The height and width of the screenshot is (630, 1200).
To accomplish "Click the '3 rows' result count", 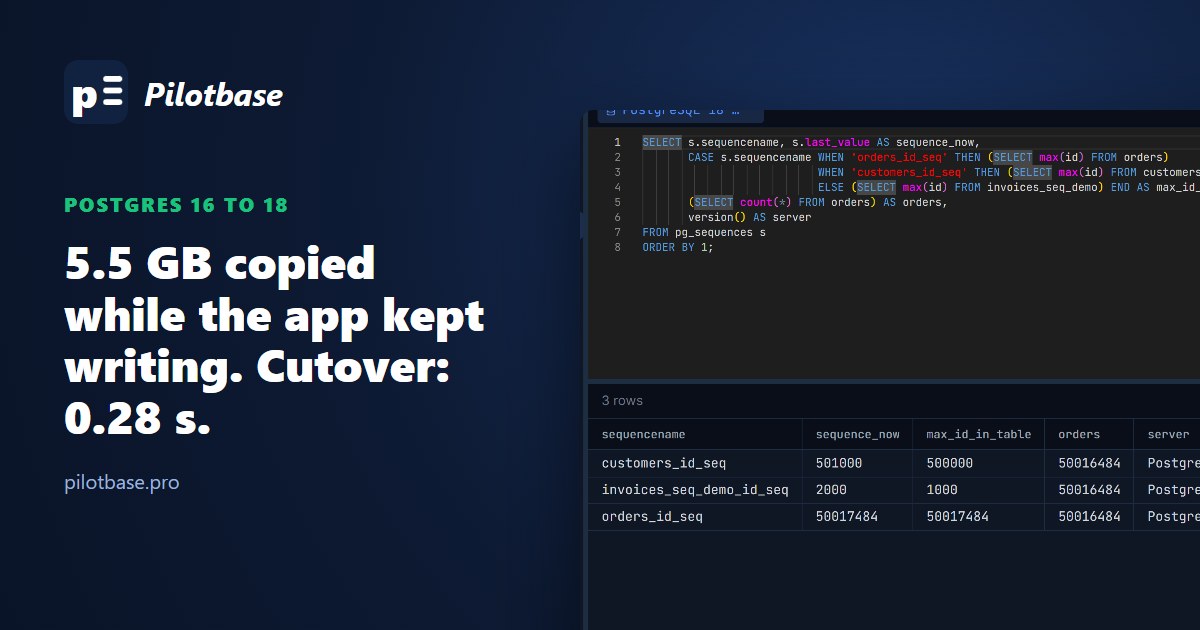I will [x=622, y=400].
